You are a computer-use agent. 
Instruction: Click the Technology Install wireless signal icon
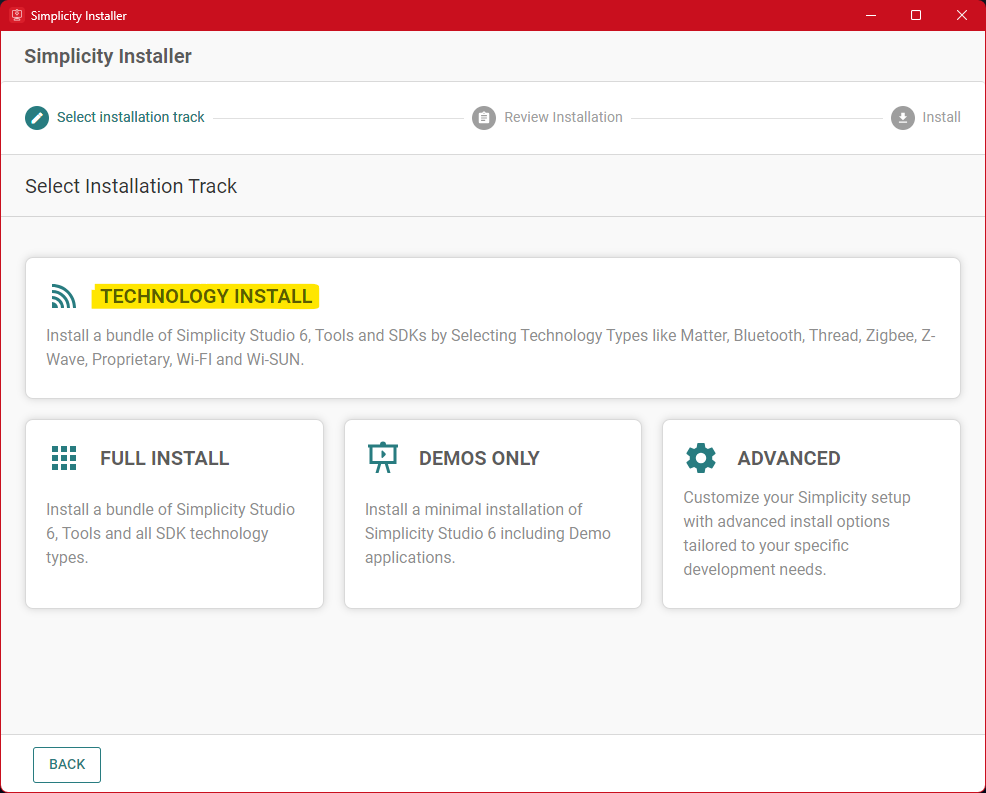64,296
